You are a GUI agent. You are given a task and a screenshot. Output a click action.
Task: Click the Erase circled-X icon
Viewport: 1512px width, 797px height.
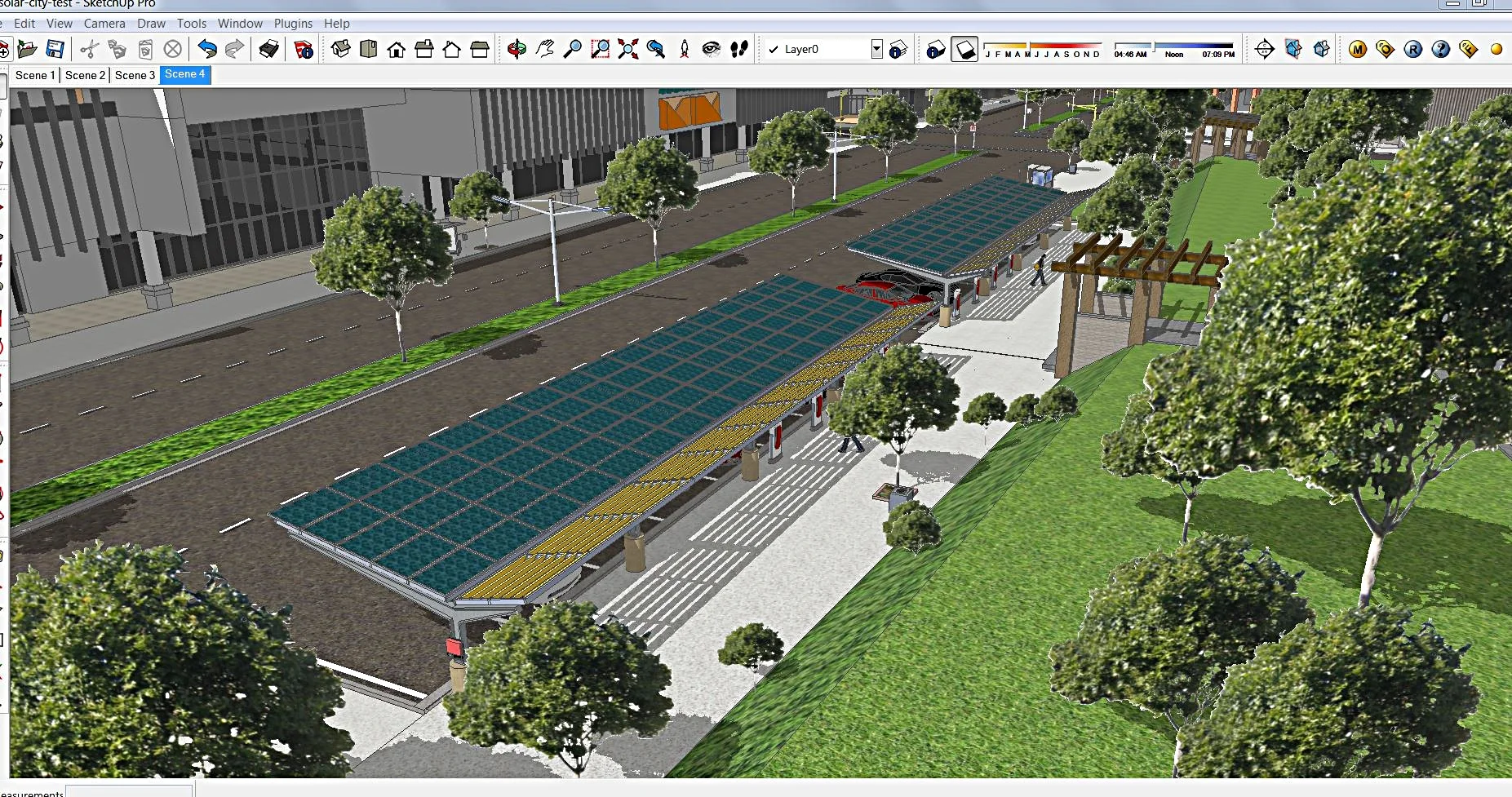tap(173, 50)
